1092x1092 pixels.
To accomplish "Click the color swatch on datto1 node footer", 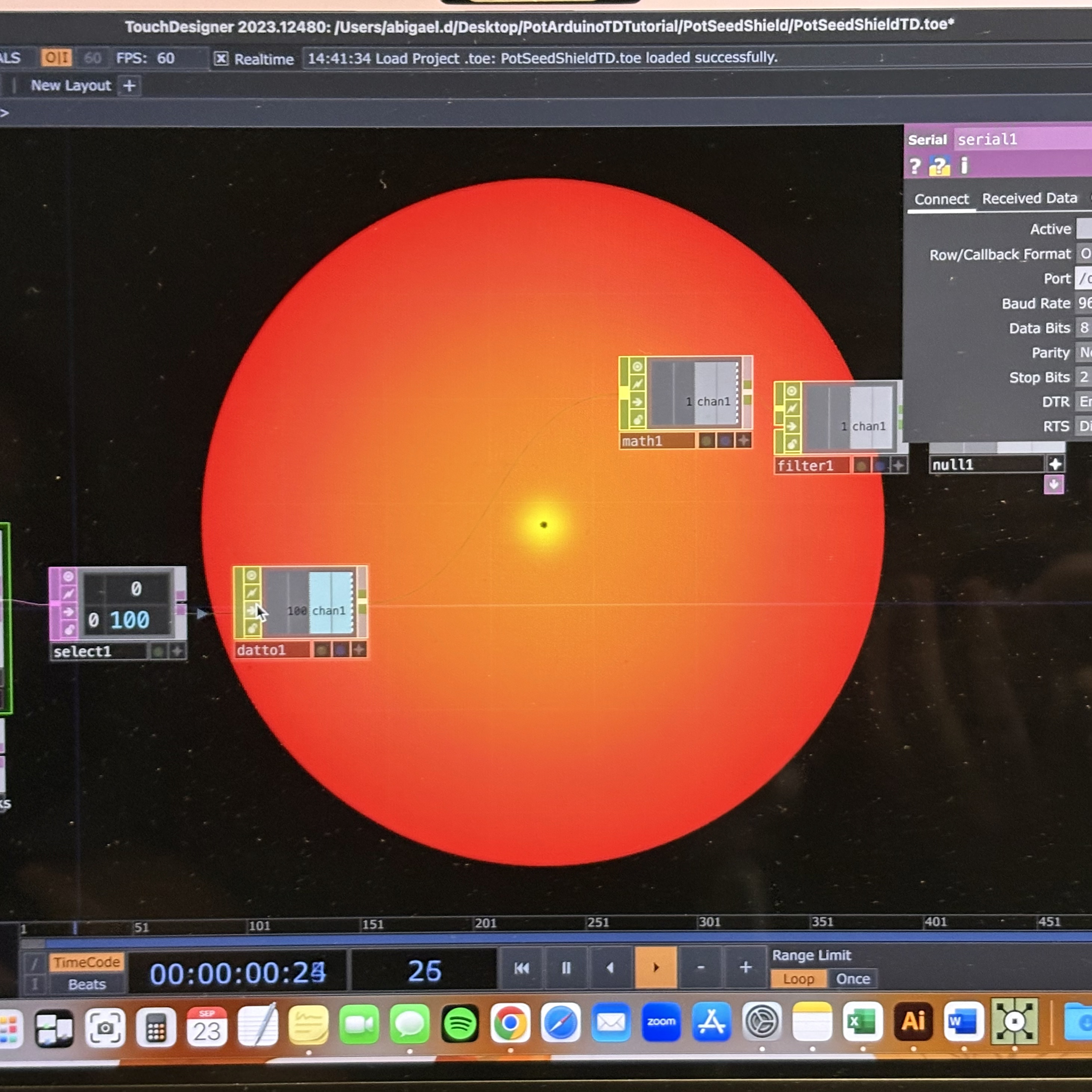I will [322, 650].
